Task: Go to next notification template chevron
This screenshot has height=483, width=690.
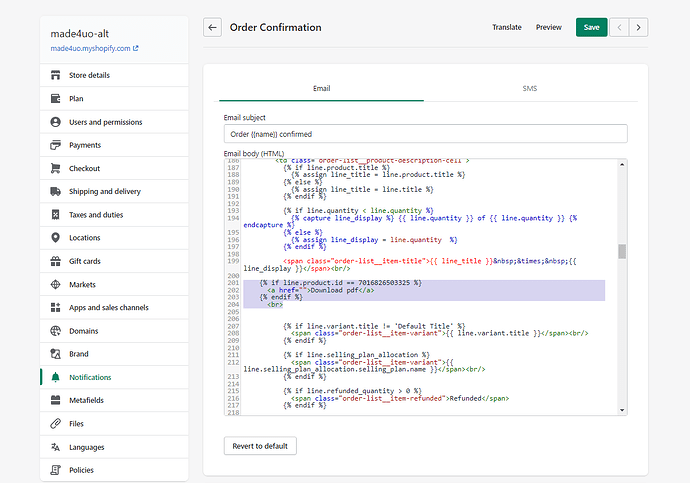Action: 638,28
